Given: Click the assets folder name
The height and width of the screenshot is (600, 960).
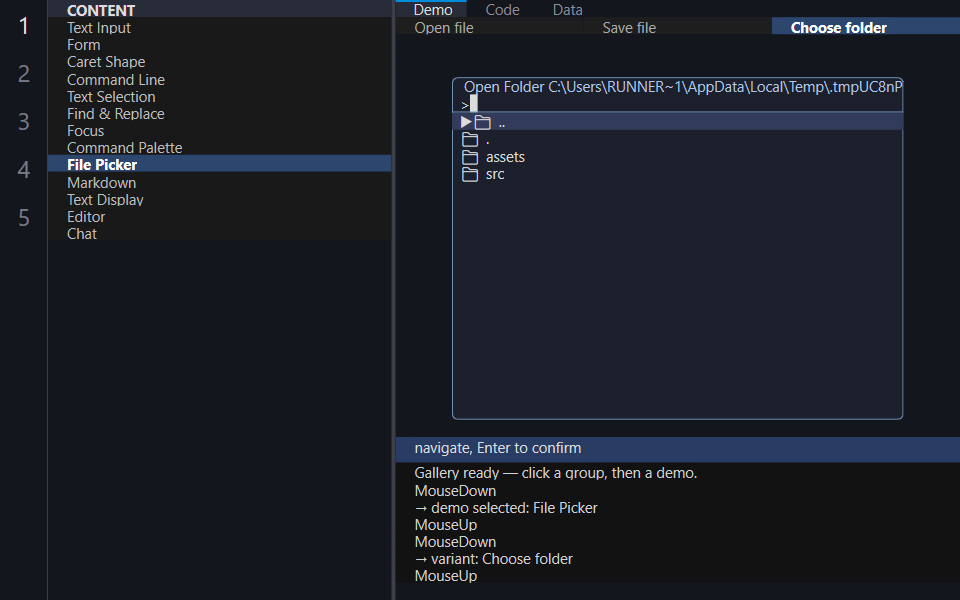Looking at the screenshot, I should tap(505, 157).
